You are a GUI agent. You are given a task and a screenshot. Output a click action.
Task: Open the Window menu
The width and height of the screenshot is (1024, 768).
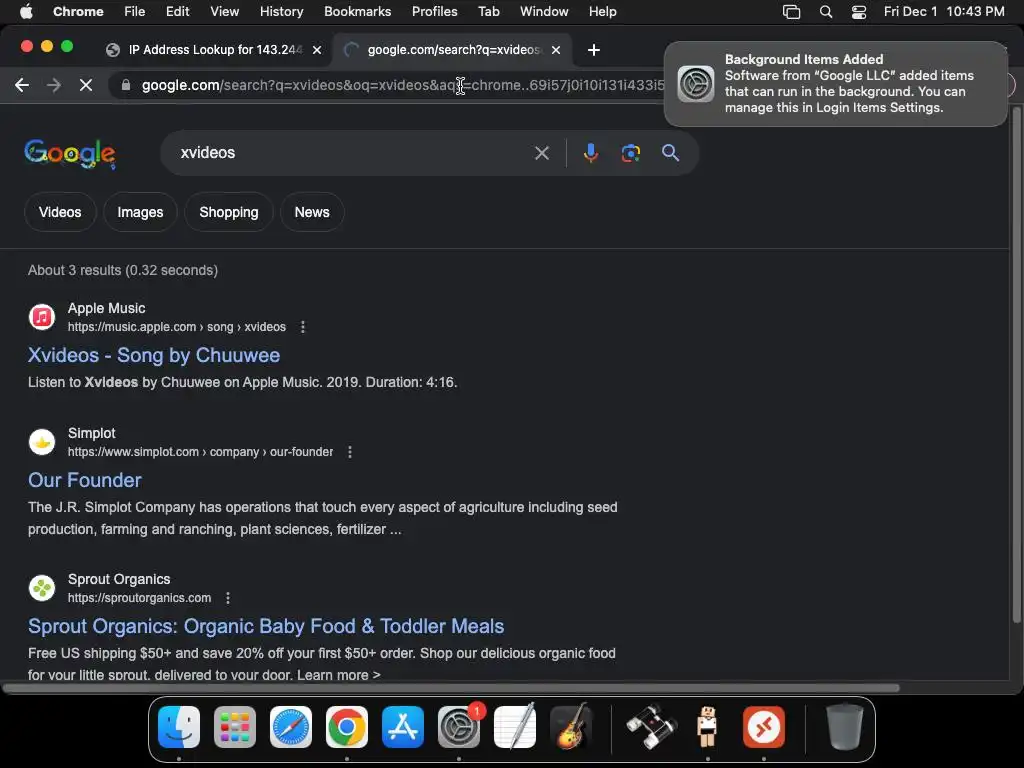tap(544, 11)
